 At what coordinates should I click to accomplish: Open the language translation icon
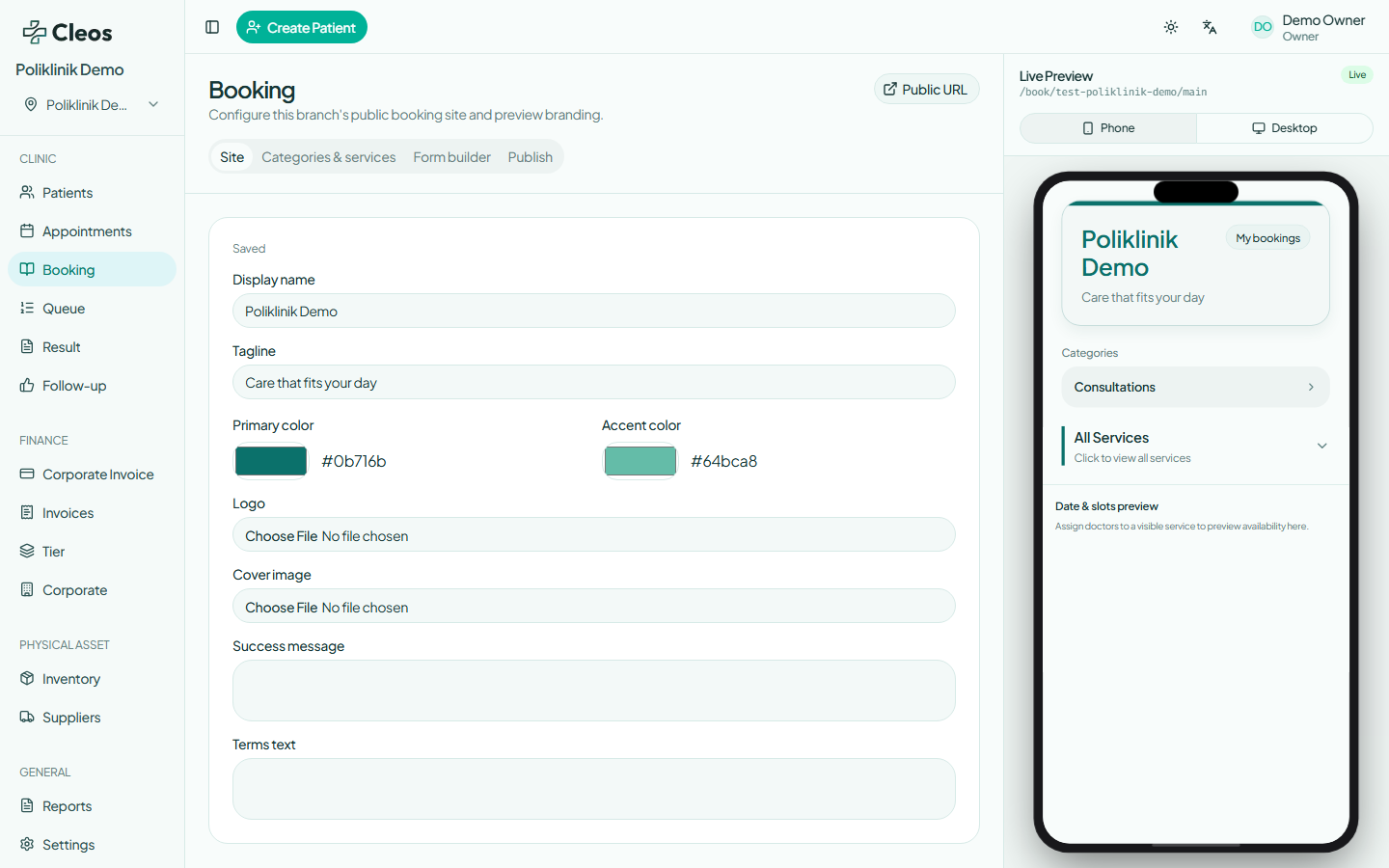click(1210, 27)
